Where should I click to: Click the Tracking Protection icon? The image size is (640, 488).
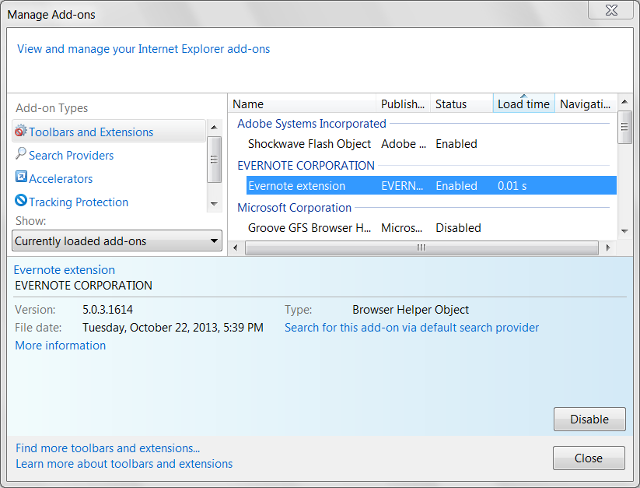click(21, 200)
